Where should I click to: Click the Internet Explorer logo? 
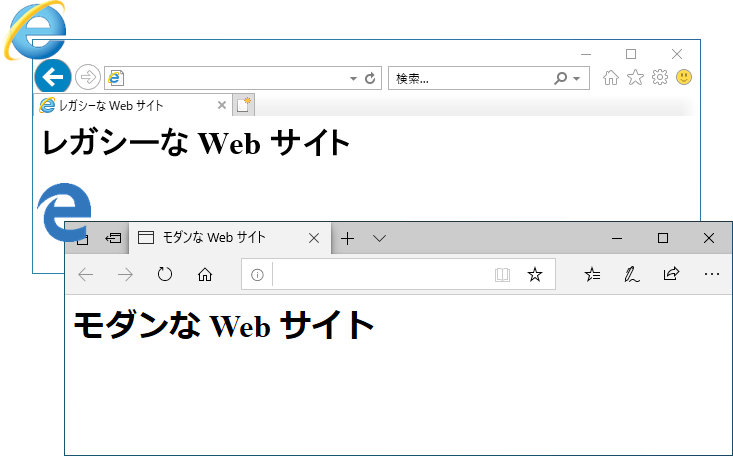click(x=35, y=30)
